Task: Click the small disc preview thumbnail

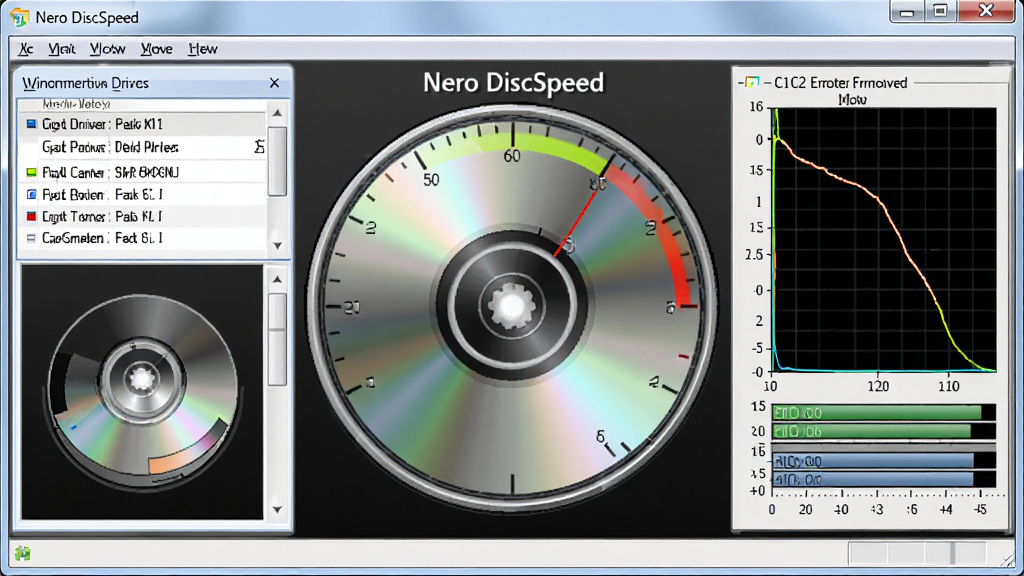Action: (142, 392)
